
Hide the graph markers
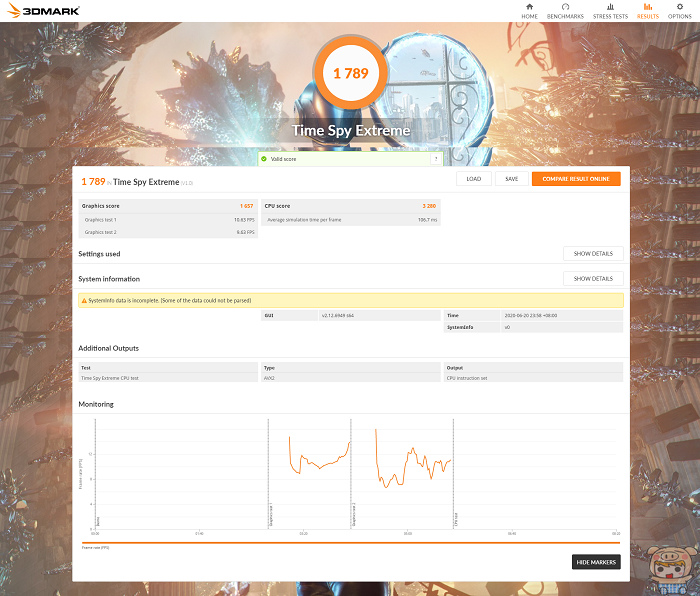596,562
